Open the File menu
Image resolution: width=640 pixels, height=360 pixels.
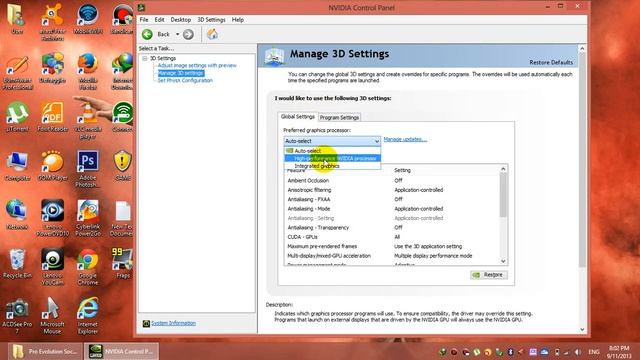144,20
